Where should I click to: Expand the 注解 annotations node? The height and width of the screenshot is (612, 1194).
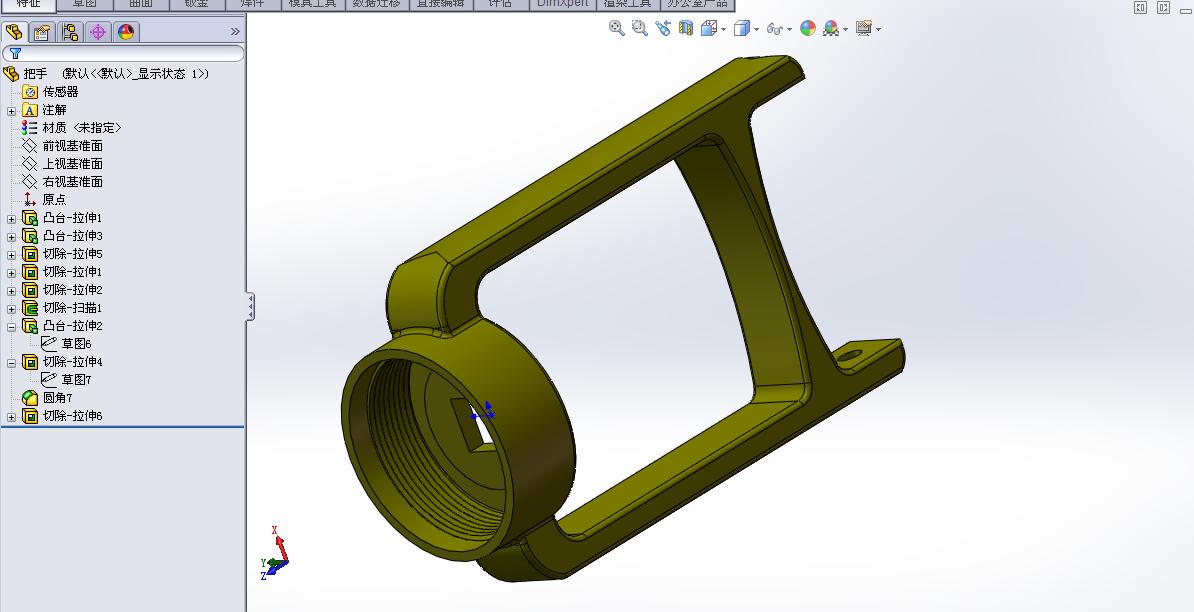pyautogui.click(x=11, y=111)
